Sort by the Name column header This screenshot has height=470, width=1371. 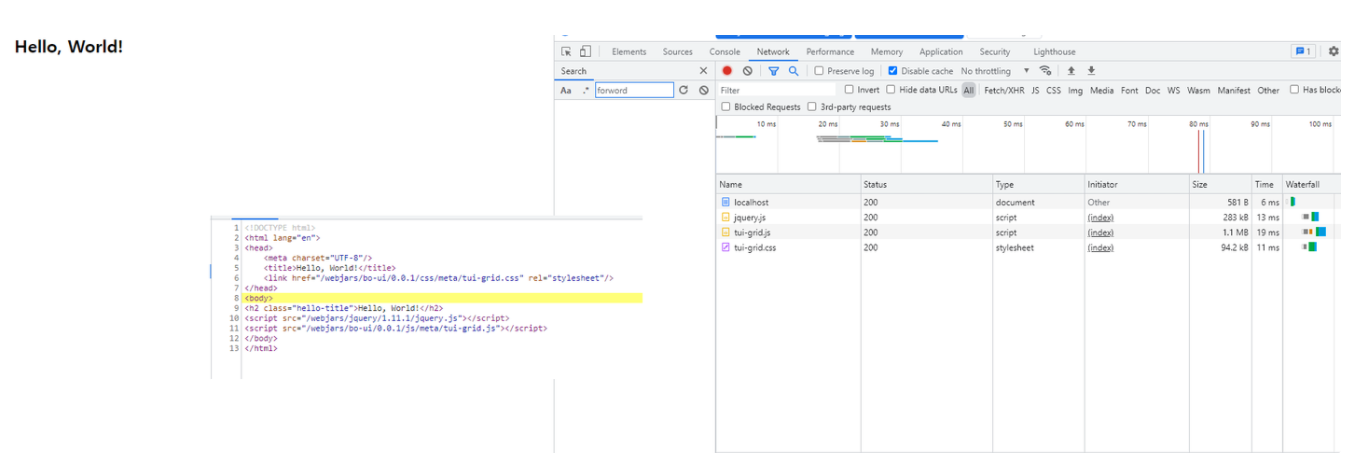click(x=788, y=184)
